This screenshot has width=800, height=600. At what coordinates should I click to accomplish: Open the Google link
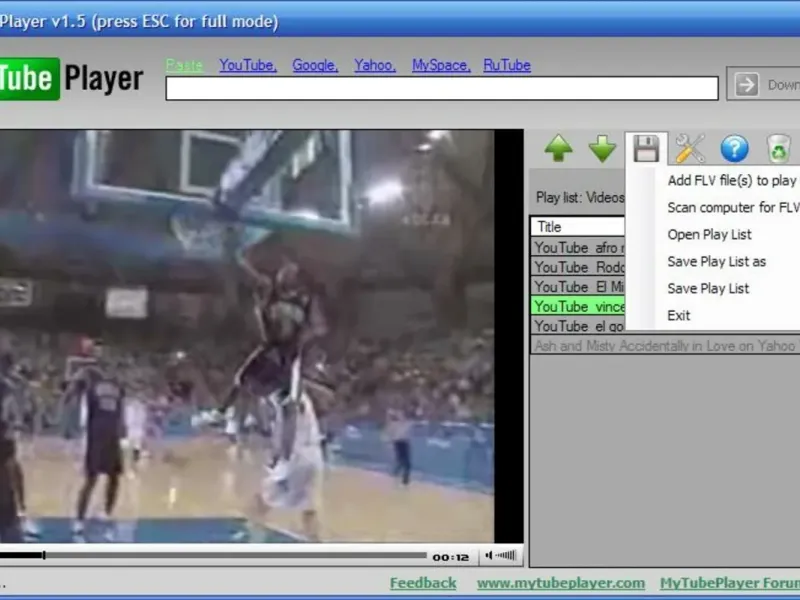click(x=315, y=65)
